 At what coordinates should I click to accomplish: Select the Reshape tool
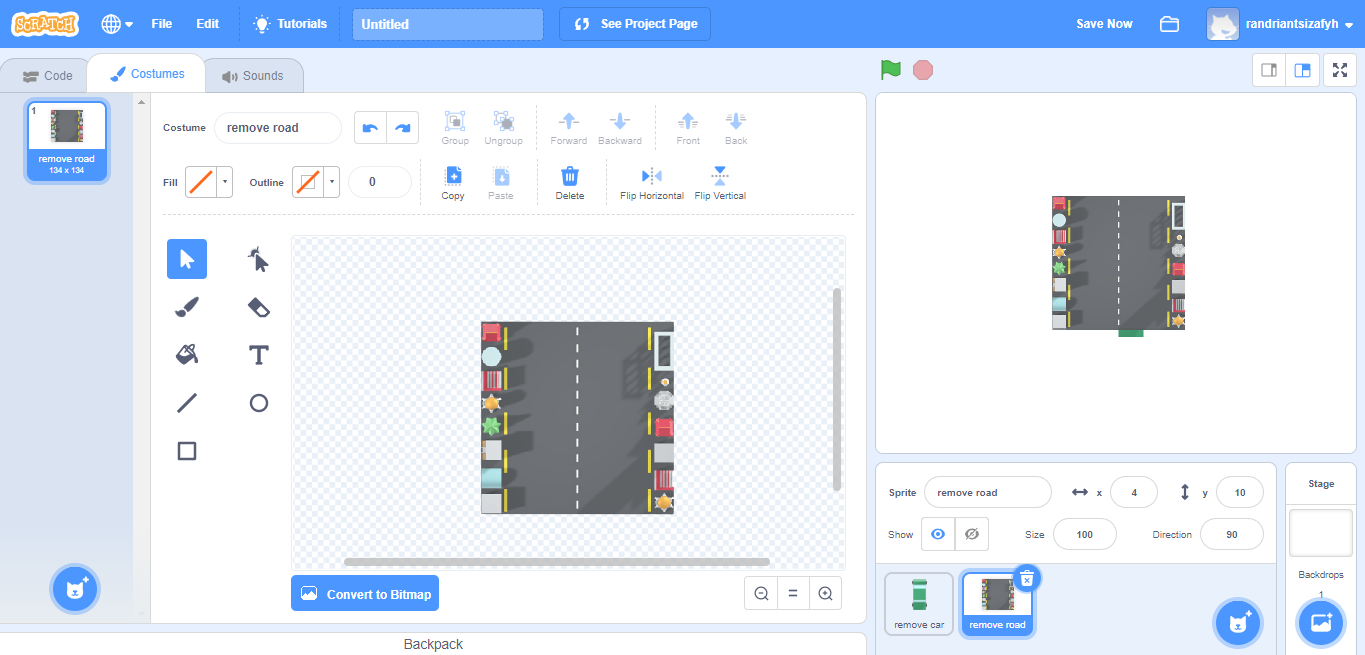257,259
